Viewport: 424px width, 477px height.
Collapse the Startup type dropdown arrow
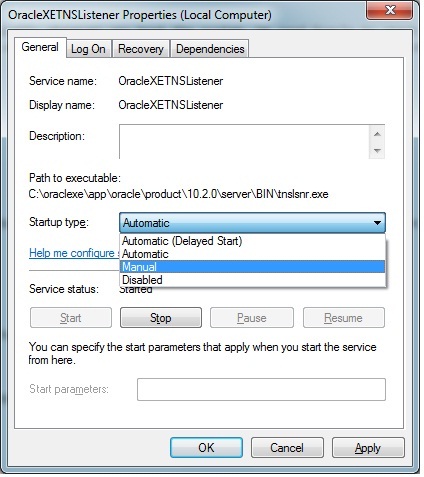click(377, 223)
